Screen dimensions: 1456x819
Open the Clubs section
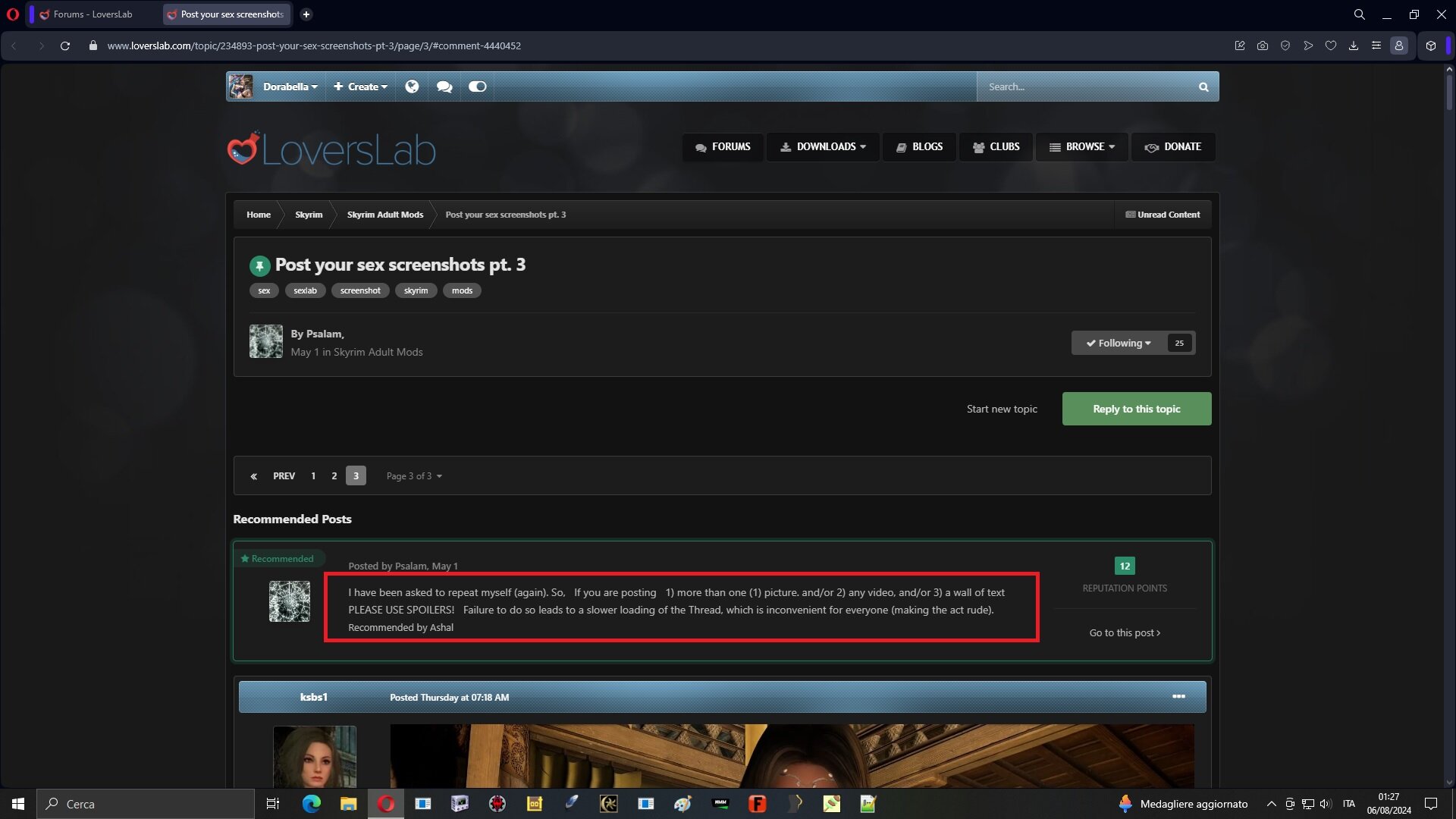tap(996, 147)
